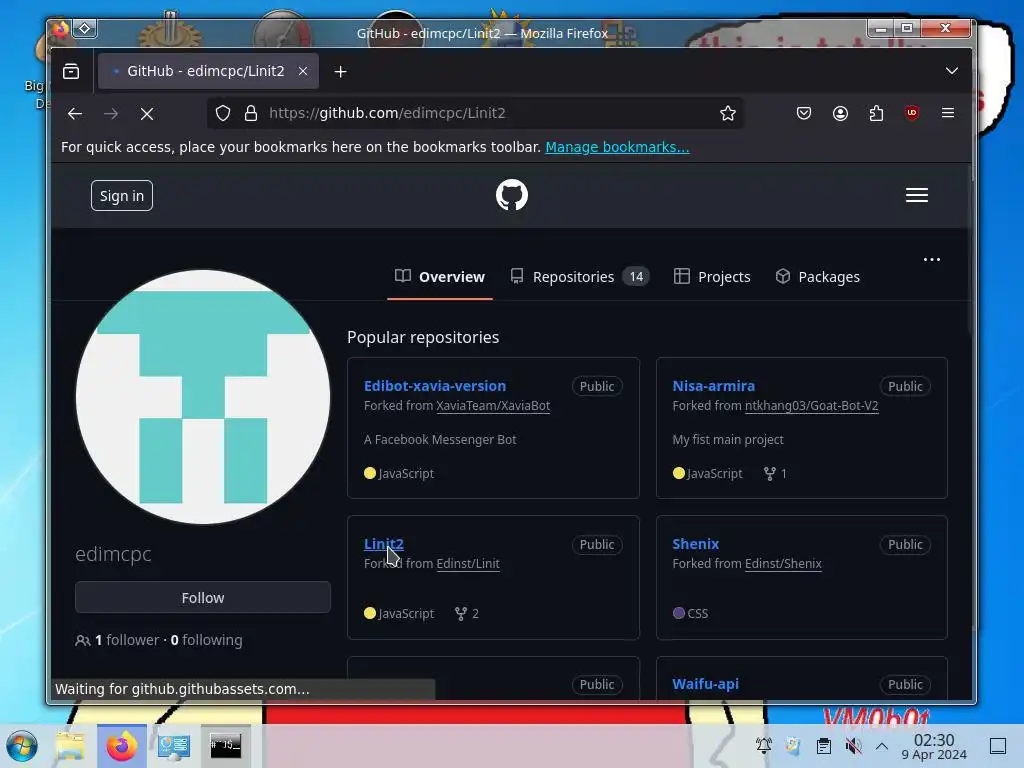Open the Firefox account icon
The width and height of the screenshot is (1024, 768).
[840, 113]
